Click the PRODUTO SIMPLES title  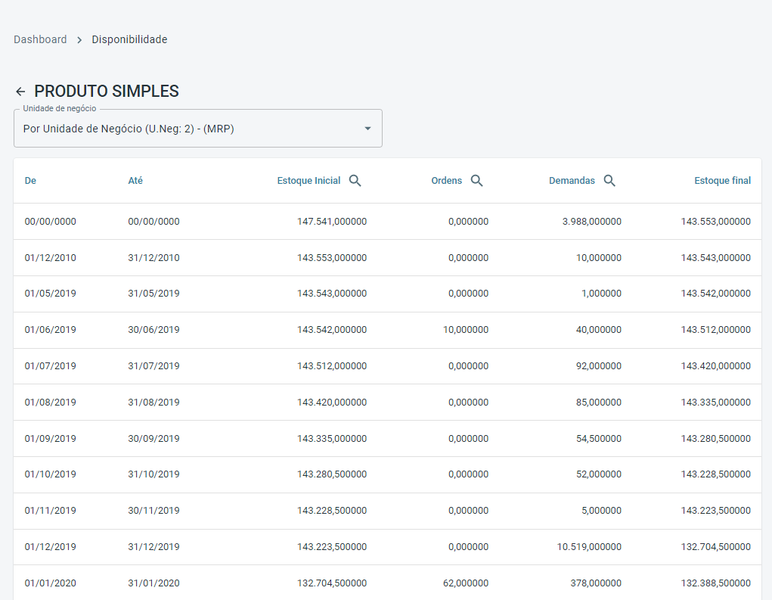106,91
